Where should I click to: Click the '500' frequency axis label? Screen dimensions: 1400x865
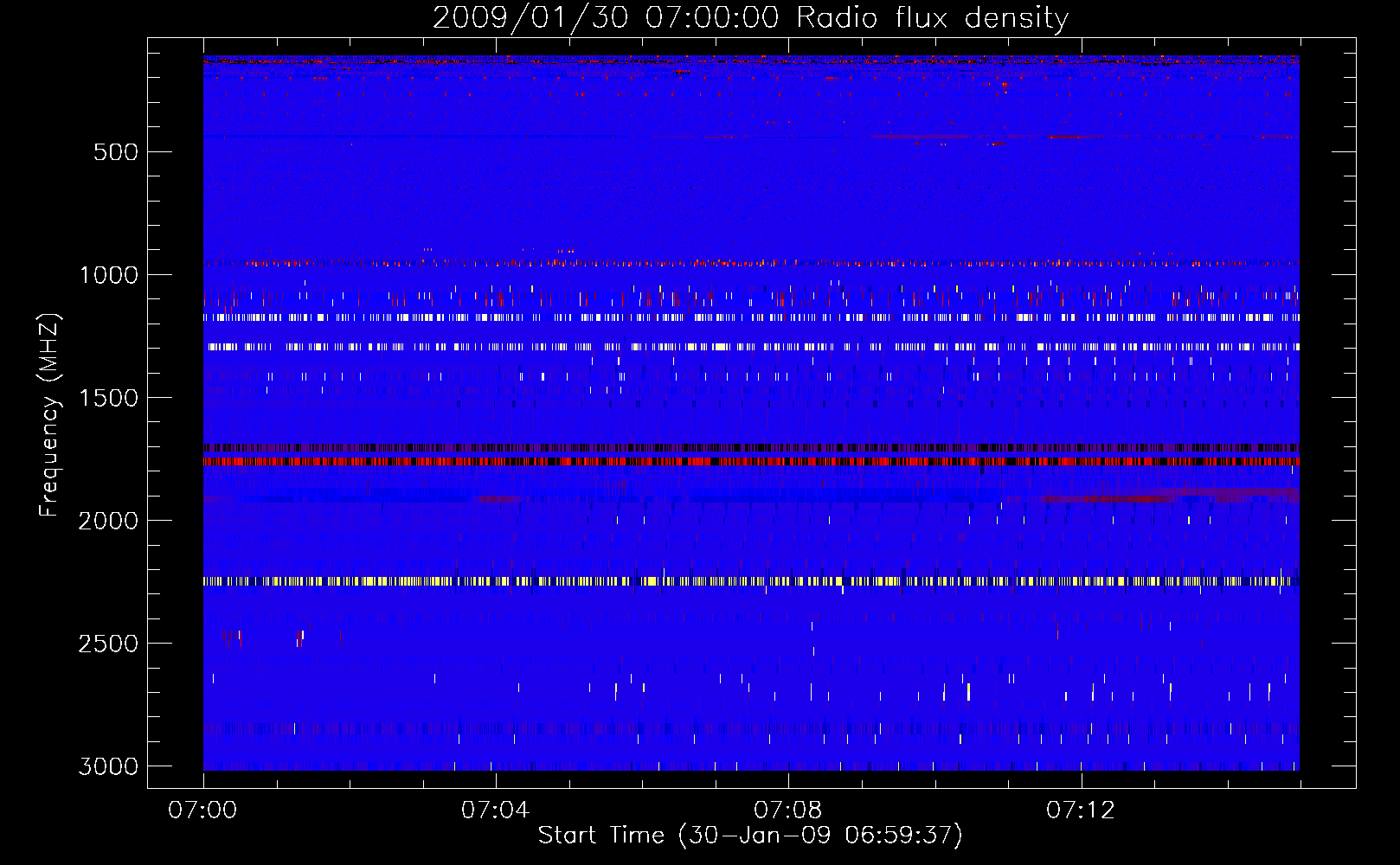click(115, 152)
